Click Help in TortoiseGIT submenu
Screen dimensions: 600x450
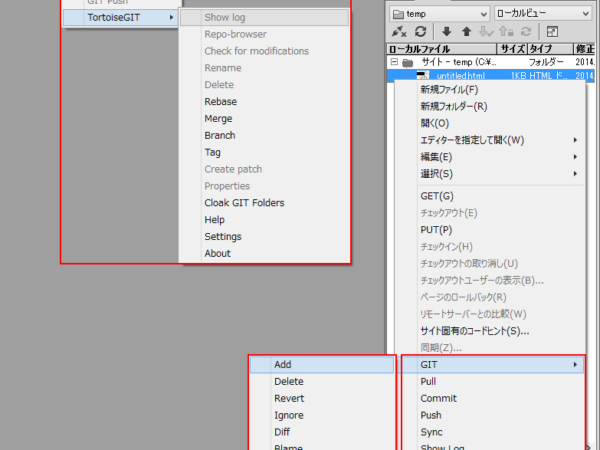tap(214, 220)
